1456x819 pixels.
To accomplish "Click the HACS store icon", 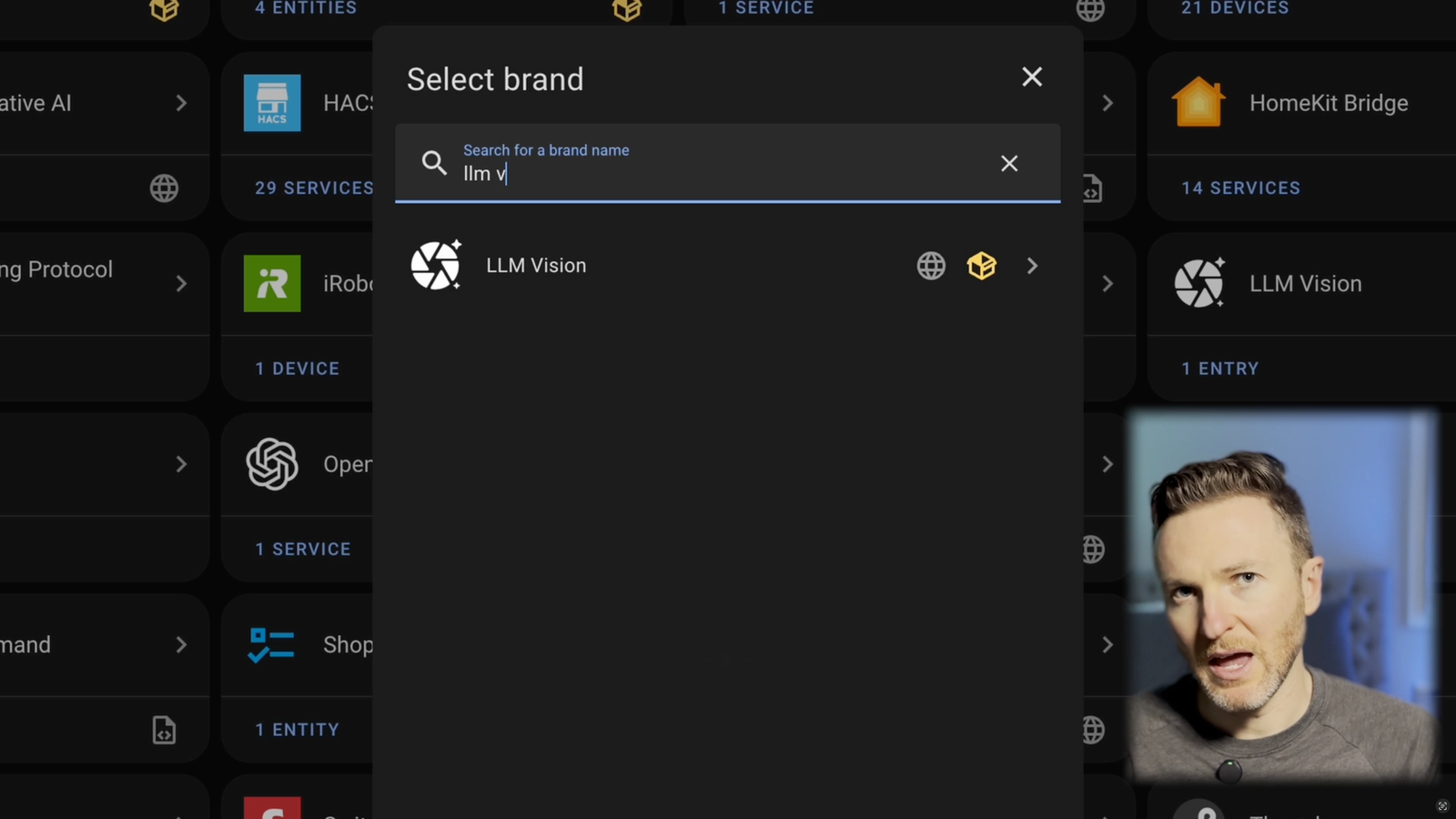I will pos(272,103).
